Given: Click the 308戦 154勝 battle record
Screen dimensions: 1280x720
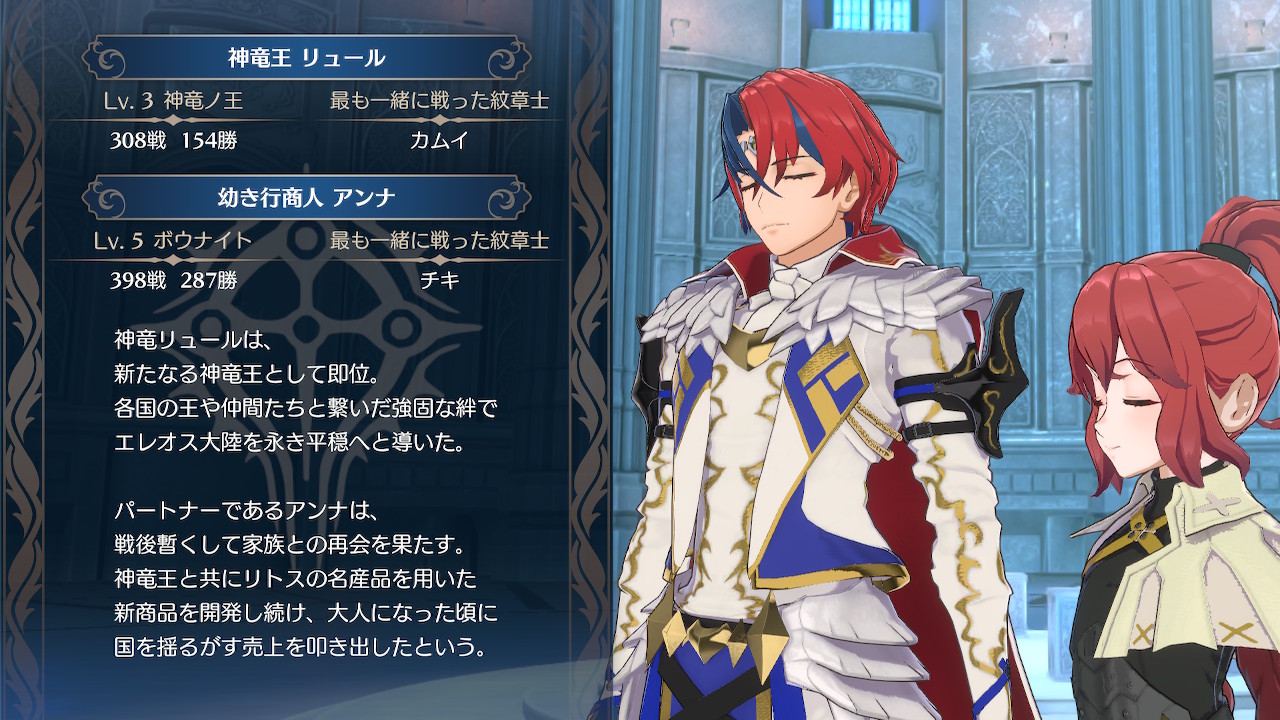Looking at the screenshot, I should point(173,140).
